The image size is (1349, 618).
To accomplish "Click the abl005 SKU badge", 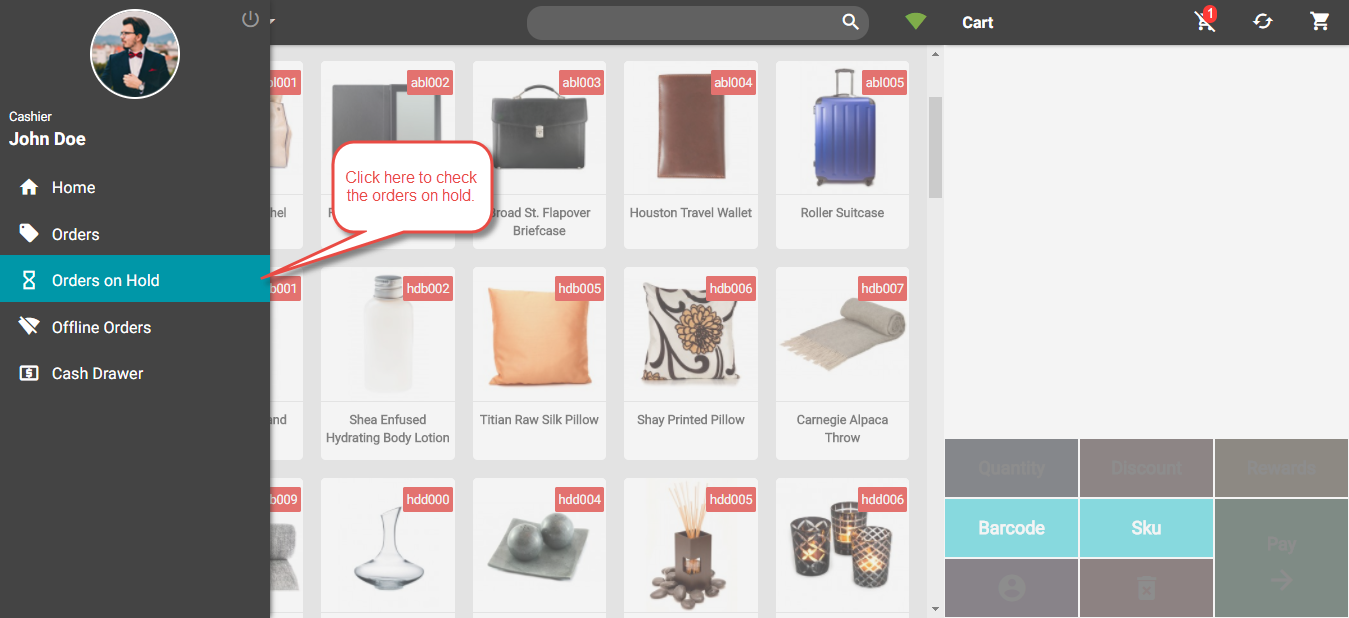I will (x=884, y=82).
